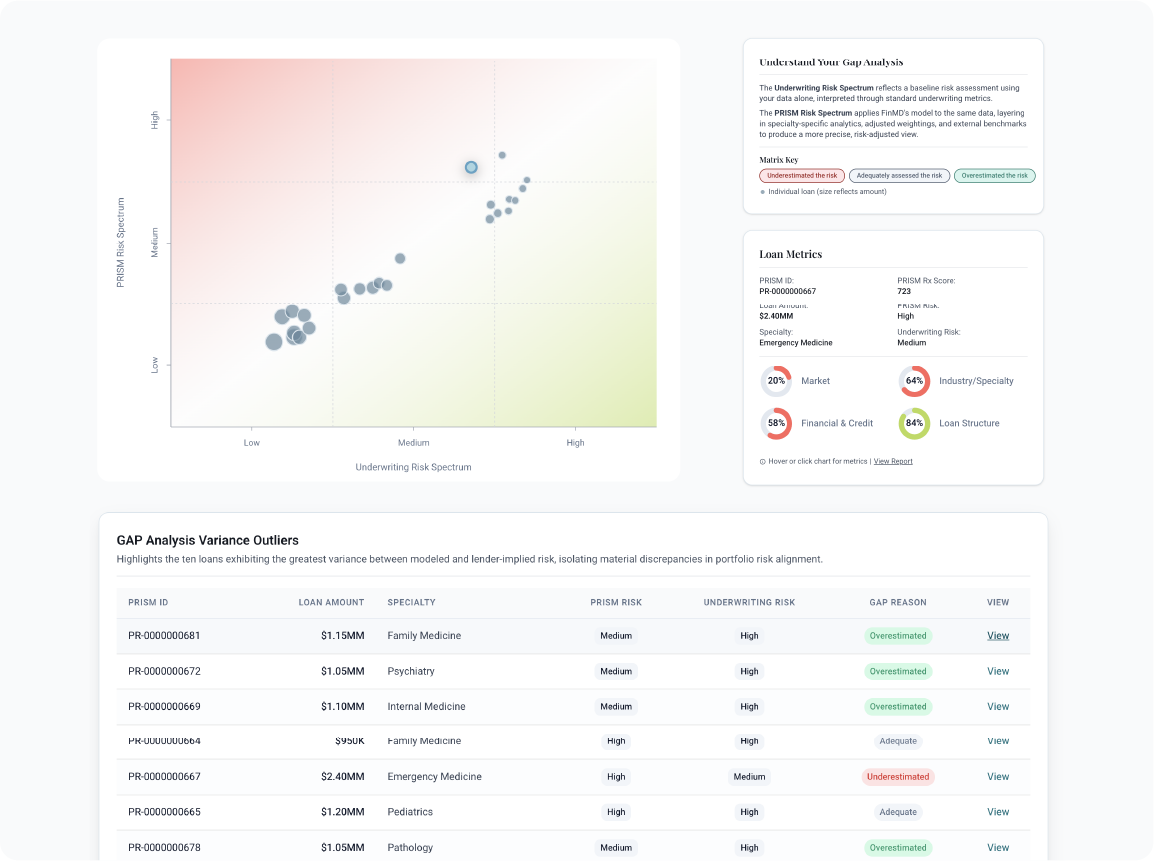Sort the table by LOAN AMOUNT column
Screen dimensions: 1154x861
(x=332, y=602)
